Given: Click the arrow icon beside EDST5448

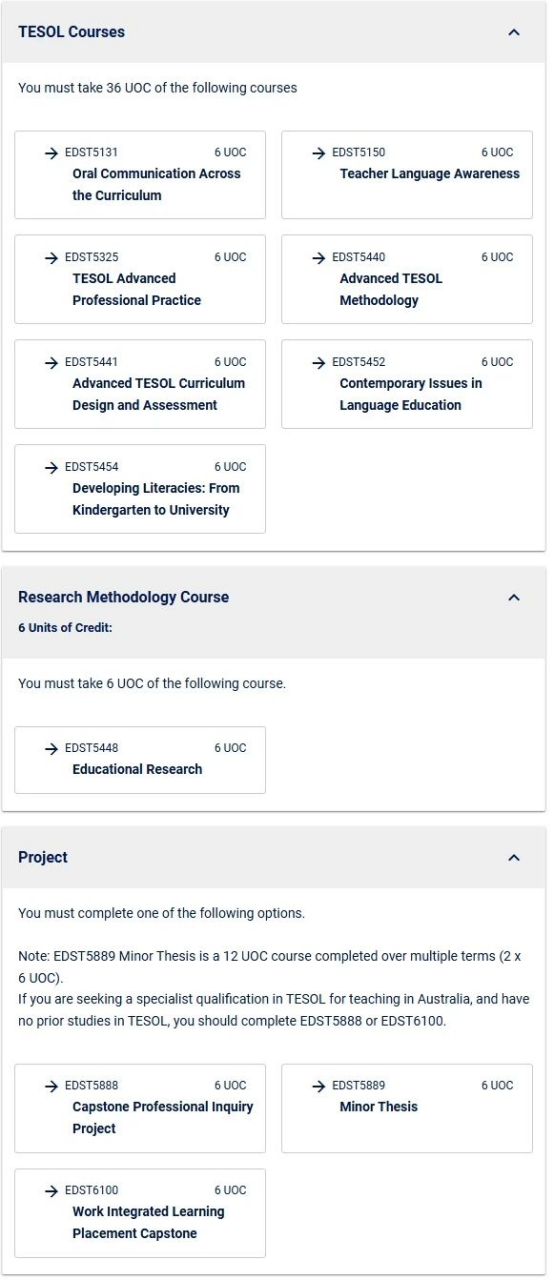Looking at the screenshot, I should click(51, 749).
